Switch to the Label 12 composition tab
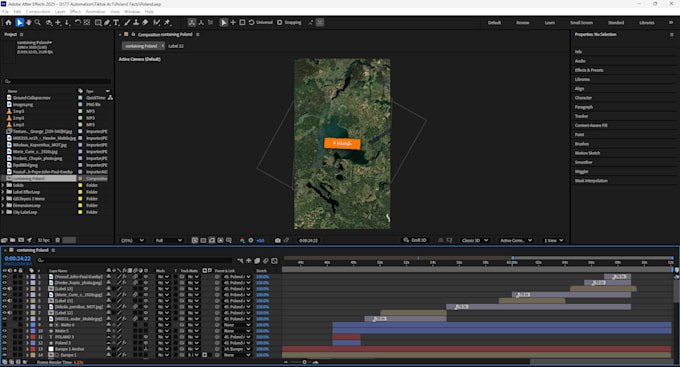The height and width of the screenshot is (367, 680). 176,46
